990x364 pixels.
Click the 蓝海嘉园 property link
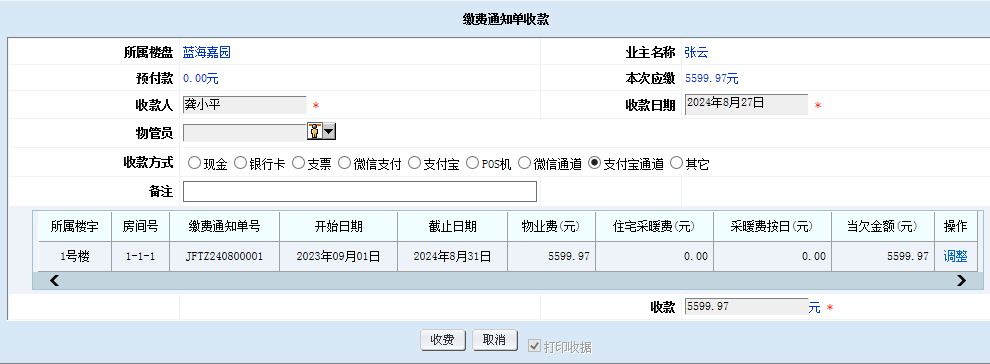click(206, 52)
